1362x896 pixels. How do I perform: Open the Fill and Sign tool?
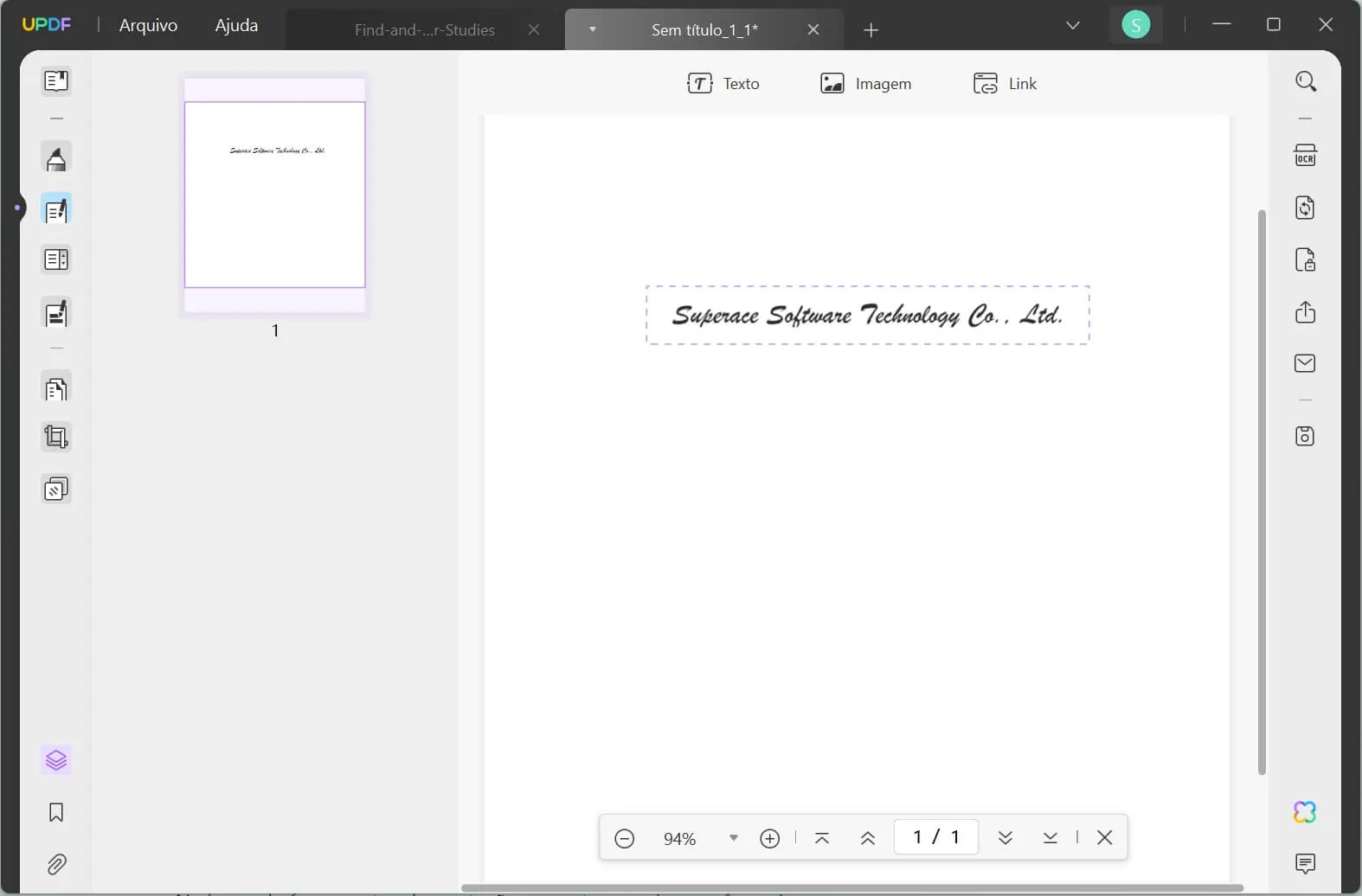click(56, 313)
